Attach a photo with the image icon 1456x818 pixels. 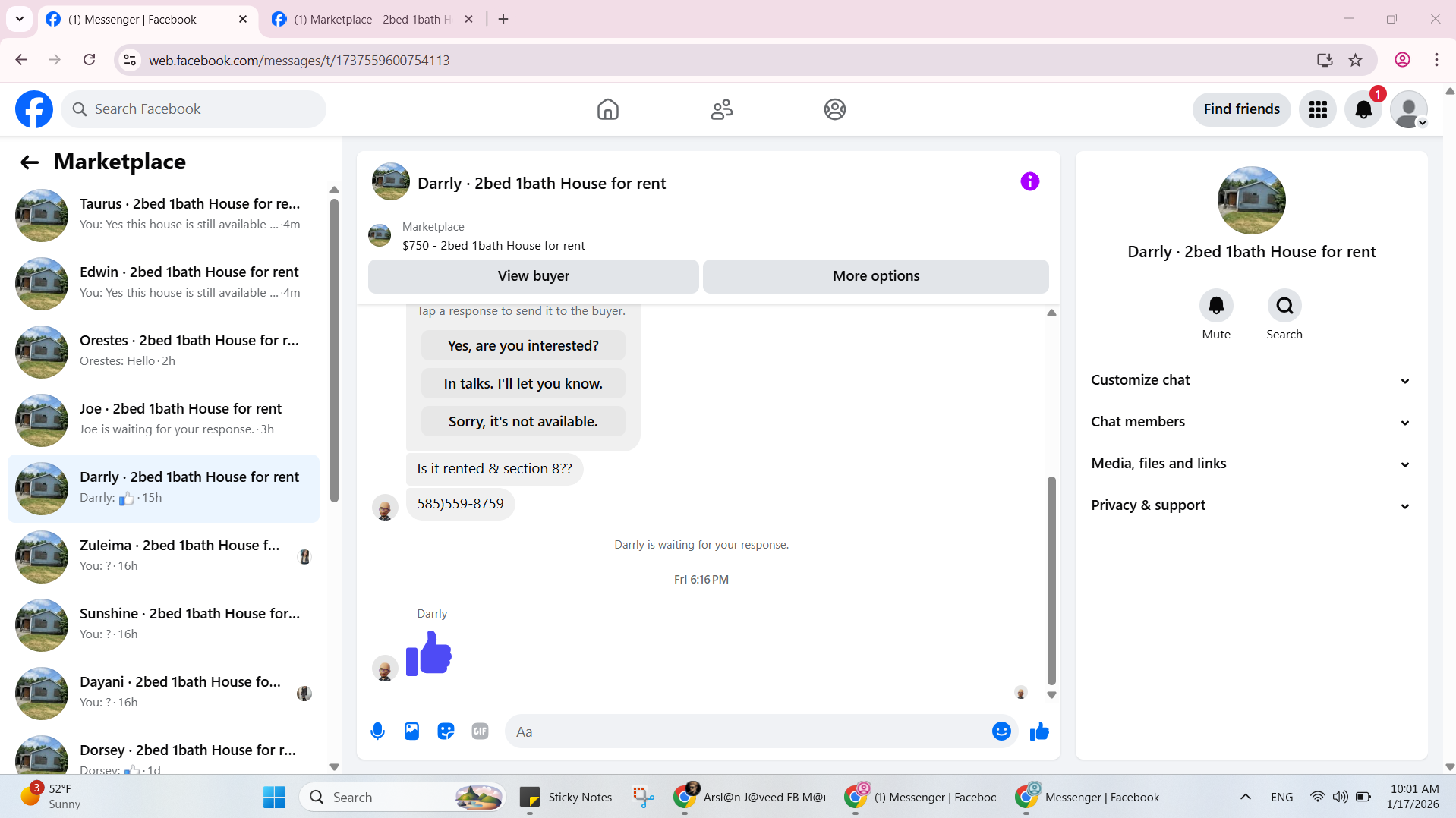[411, 731]
